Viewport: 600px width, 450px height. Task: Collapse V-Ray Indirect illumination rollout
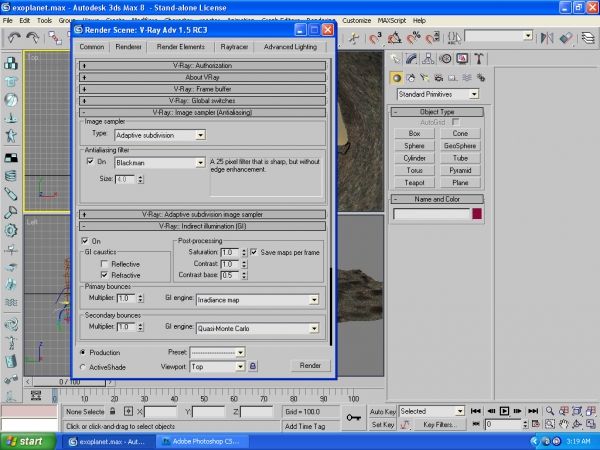click(x=202, y=226)
